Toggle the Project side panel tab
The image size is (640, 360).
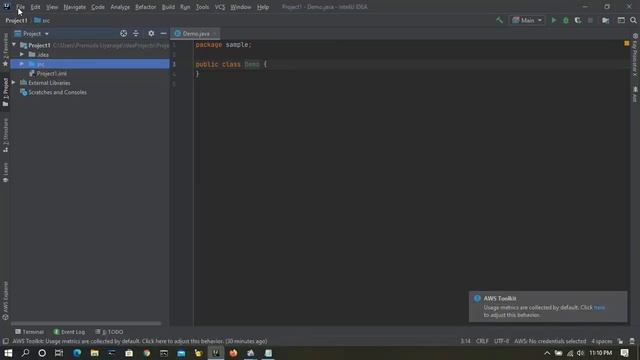pos(5,93)
